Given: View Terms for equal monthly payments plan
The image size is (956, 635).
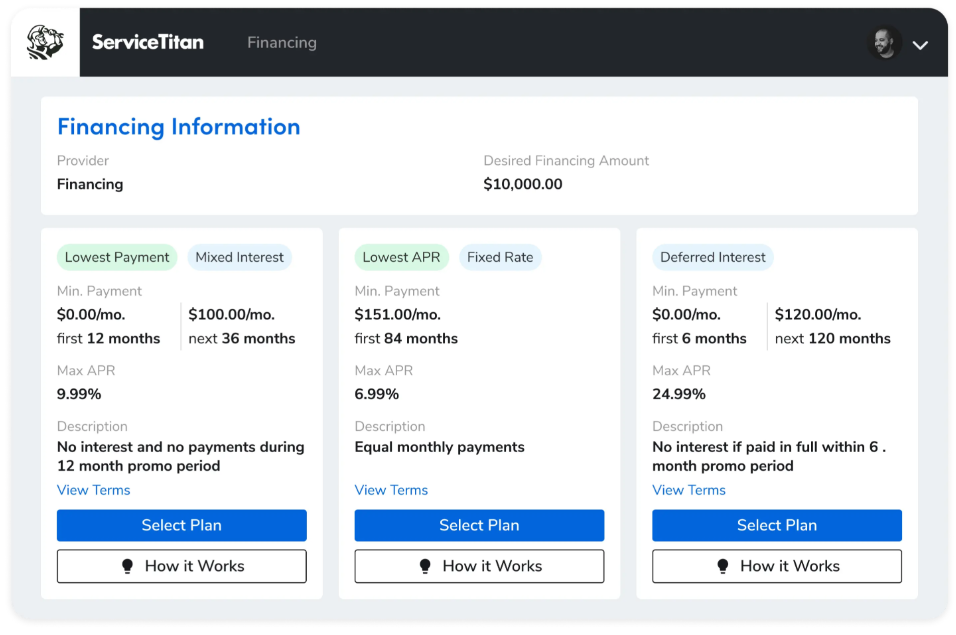Looking at the screenshot, I should 391,490.
